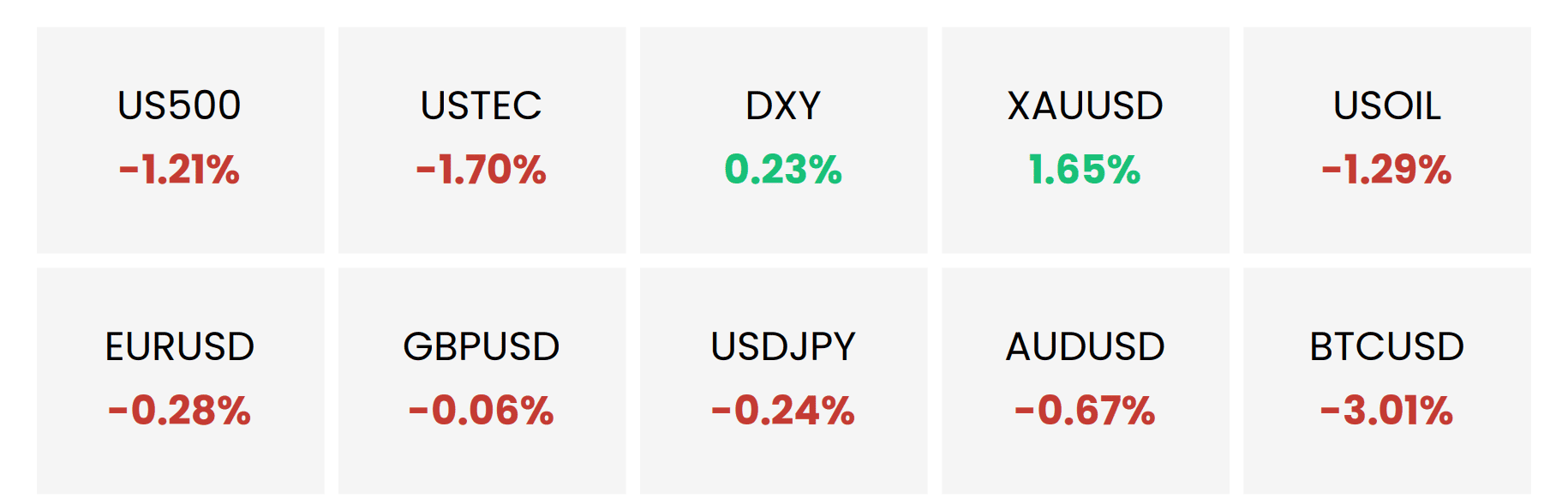Open the USTEC ticker name
Viewport: 1568px width, 499px height.
point(481,106)
